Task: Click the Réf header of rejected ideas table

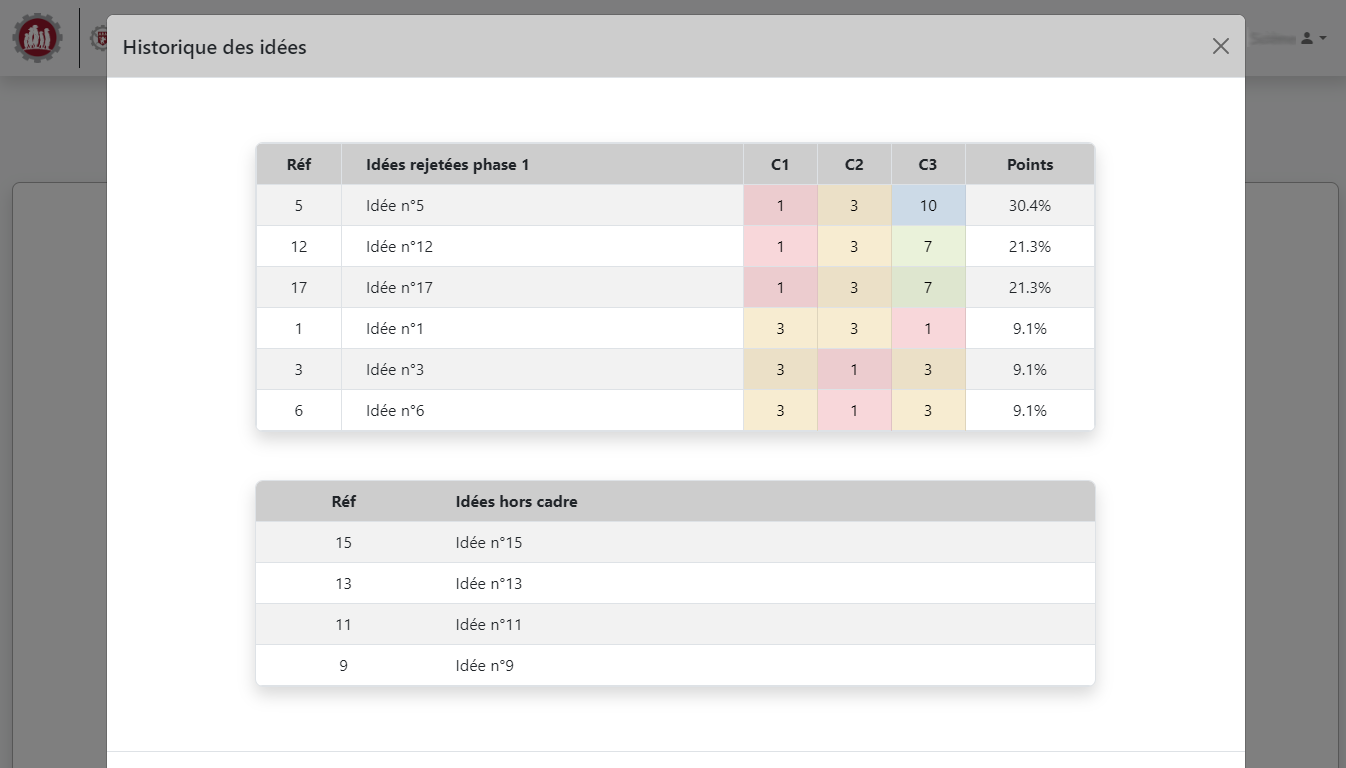Action: pos(298,165)
